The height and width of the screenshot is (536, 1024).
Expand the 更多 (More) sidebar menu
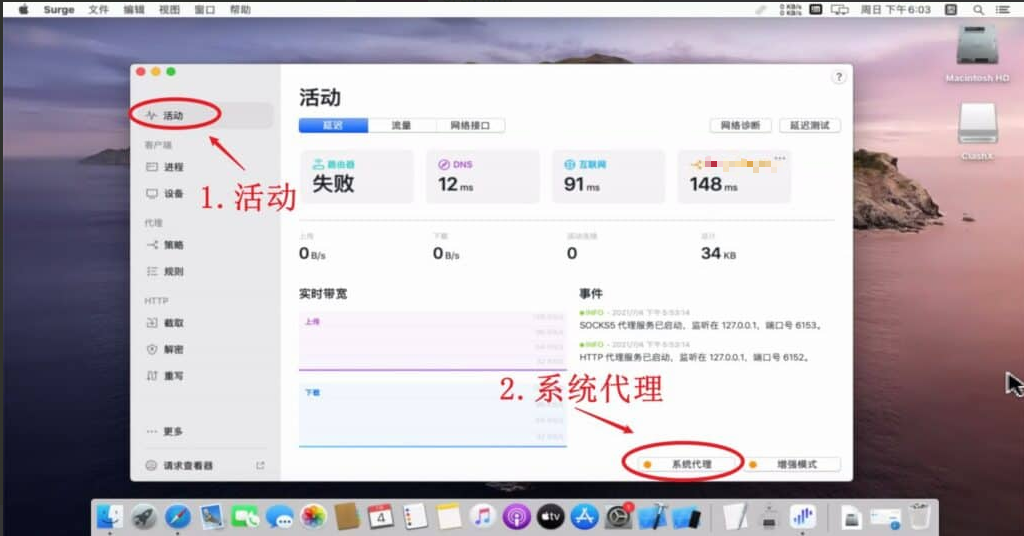click(x=172, y=432)
